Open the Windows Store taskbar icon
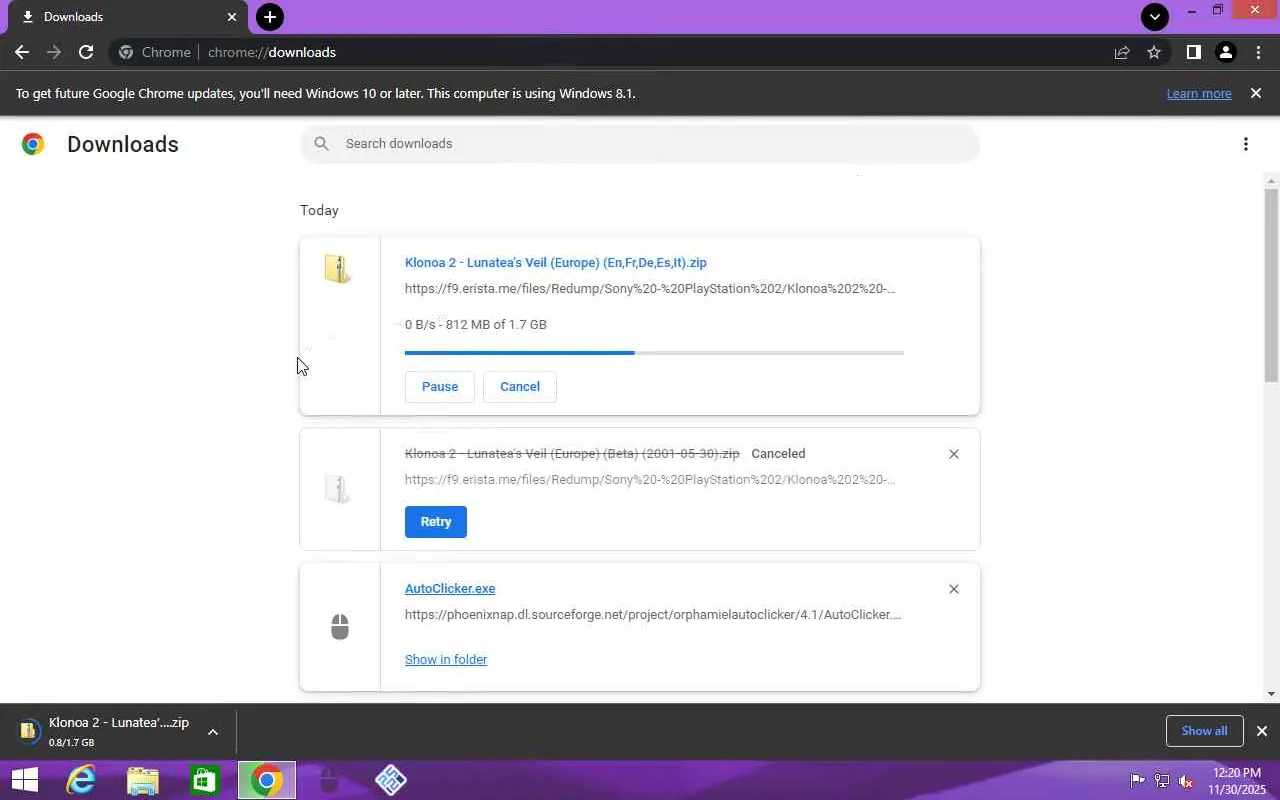 [205, 780]
